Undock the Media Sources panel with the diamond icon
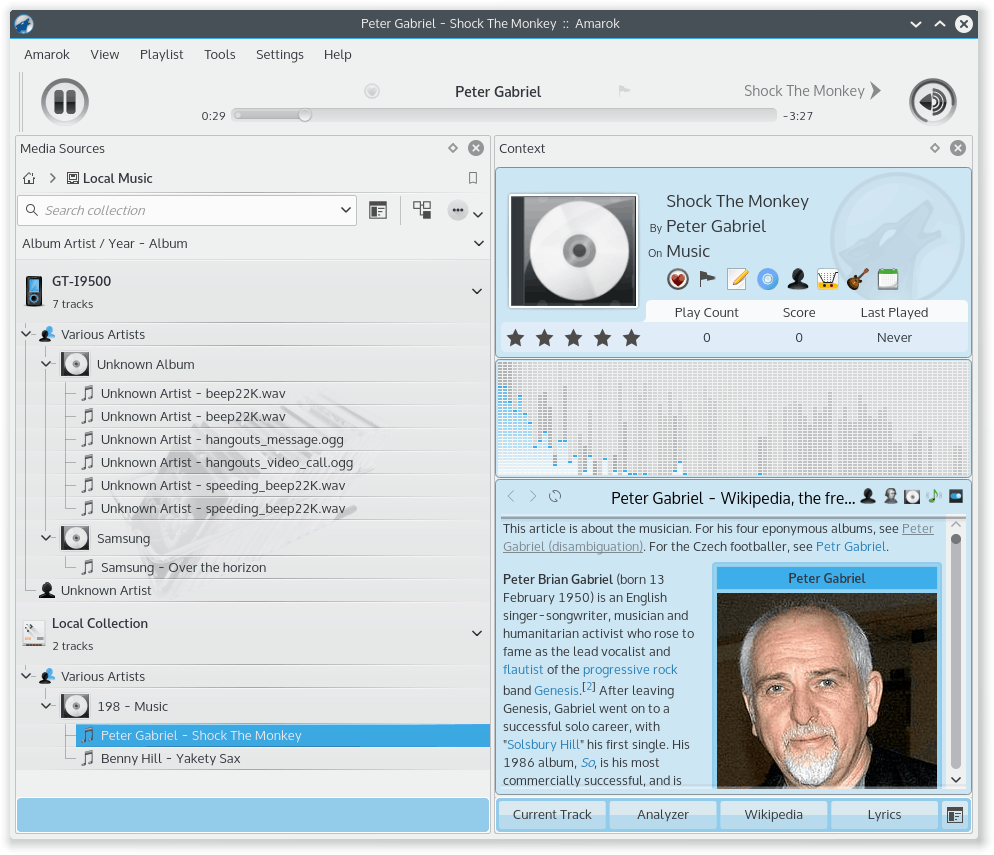Screen dimensions: 994x855 pos(453,148)
